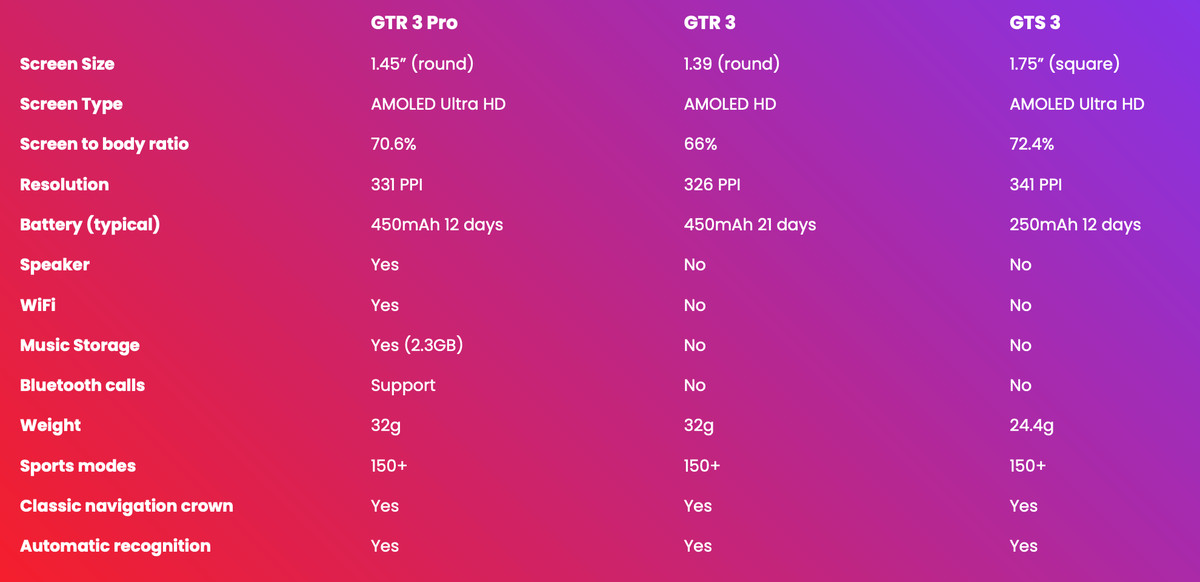
Task: Click the Screen Size row label
Action: coord(67,64)
